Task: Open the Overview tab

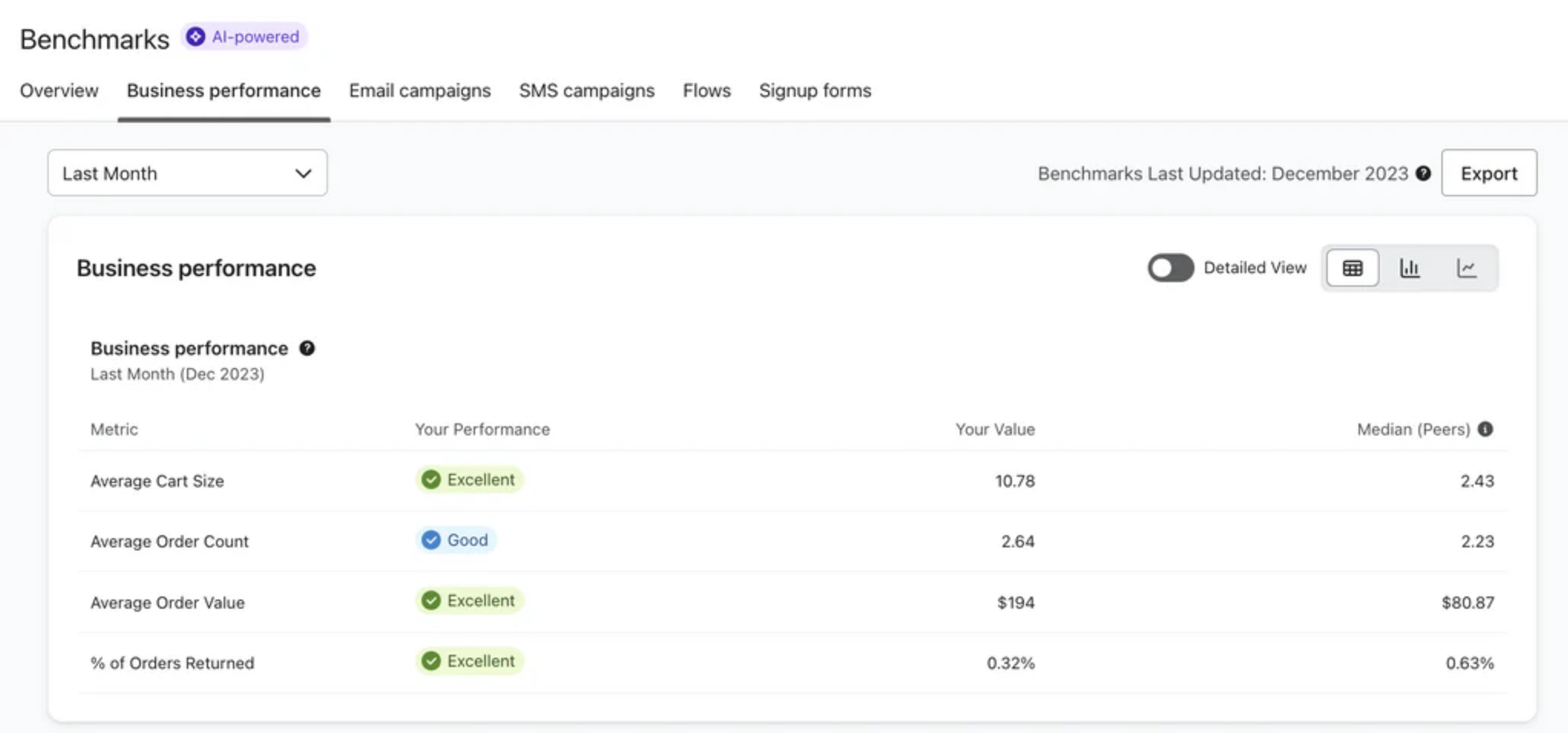Action: (59, 91)
